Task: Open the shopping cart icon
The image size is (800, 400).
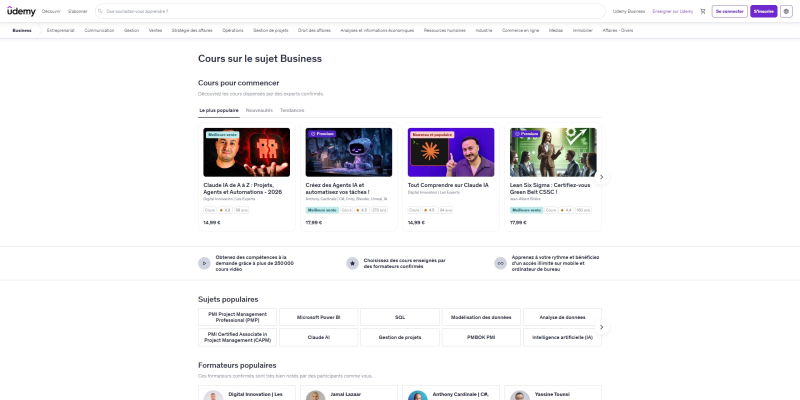Action: pyautogui.click(x=703, y=11)
